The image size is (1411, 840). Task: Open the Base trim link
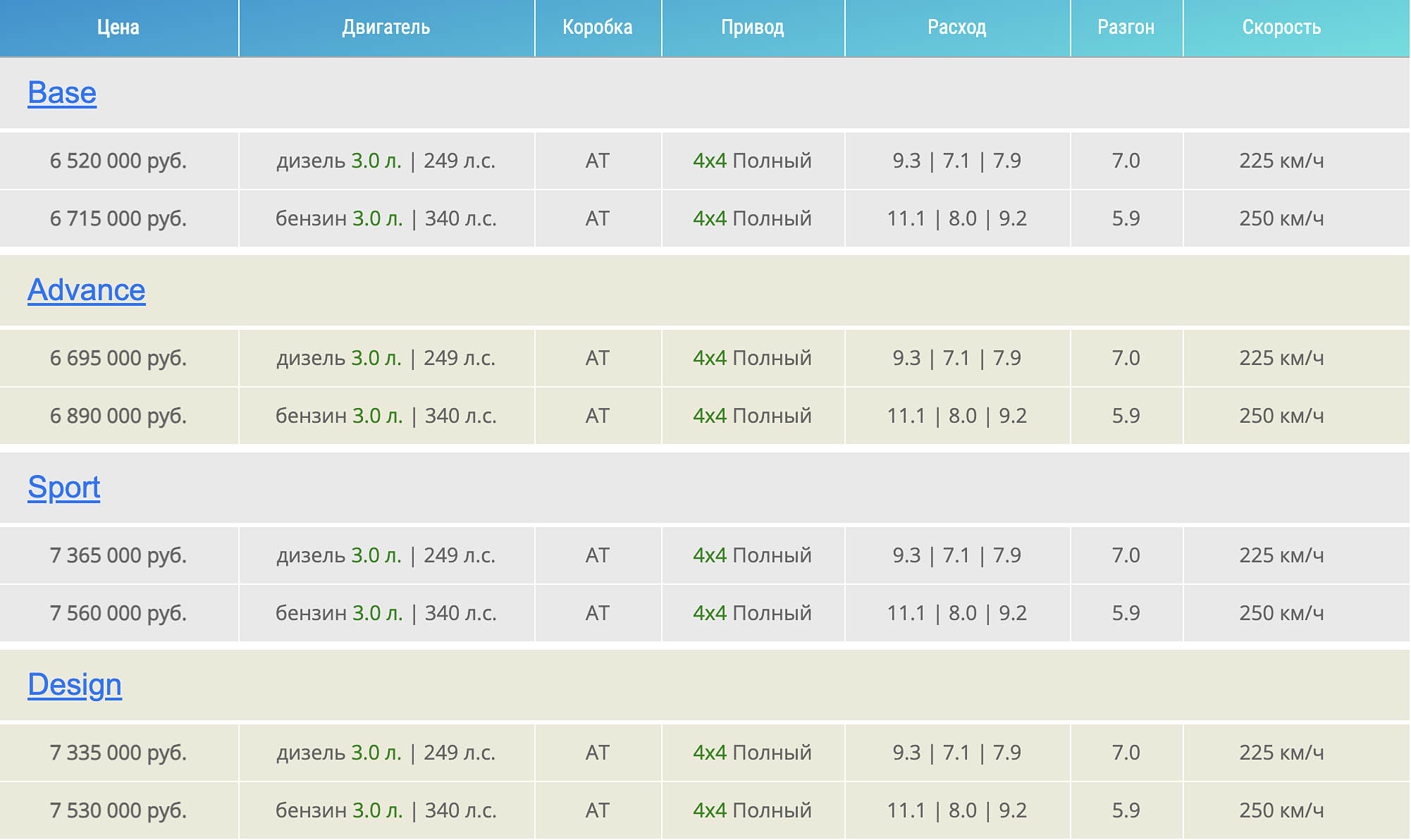(x=62, y=93)
